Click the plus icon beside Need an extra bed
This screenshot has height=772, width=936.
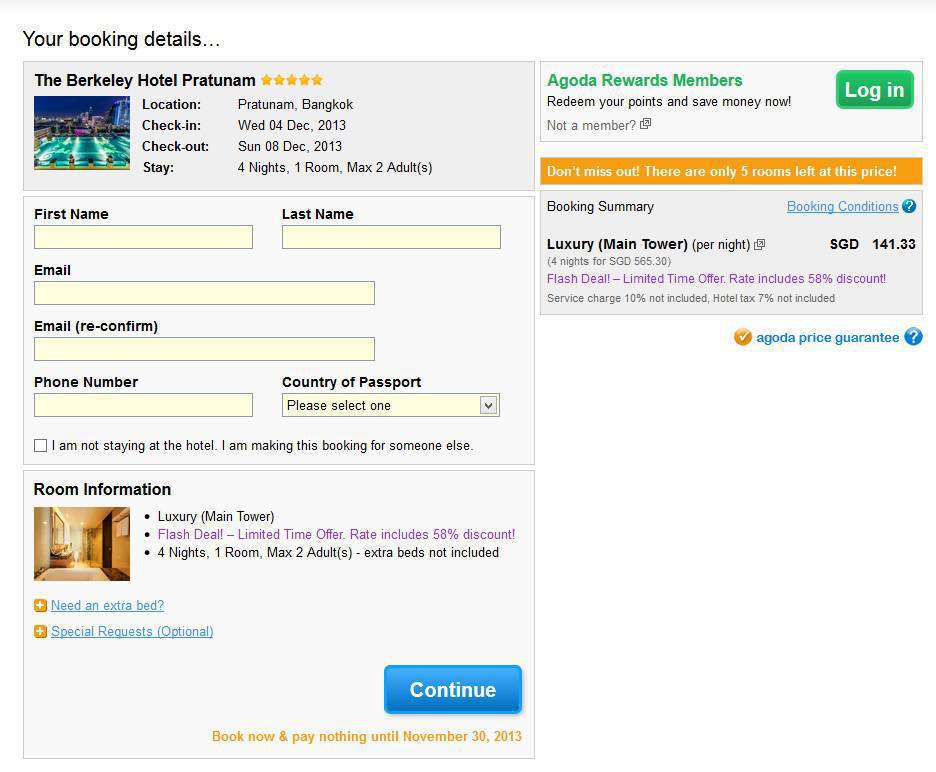[40, 605]
